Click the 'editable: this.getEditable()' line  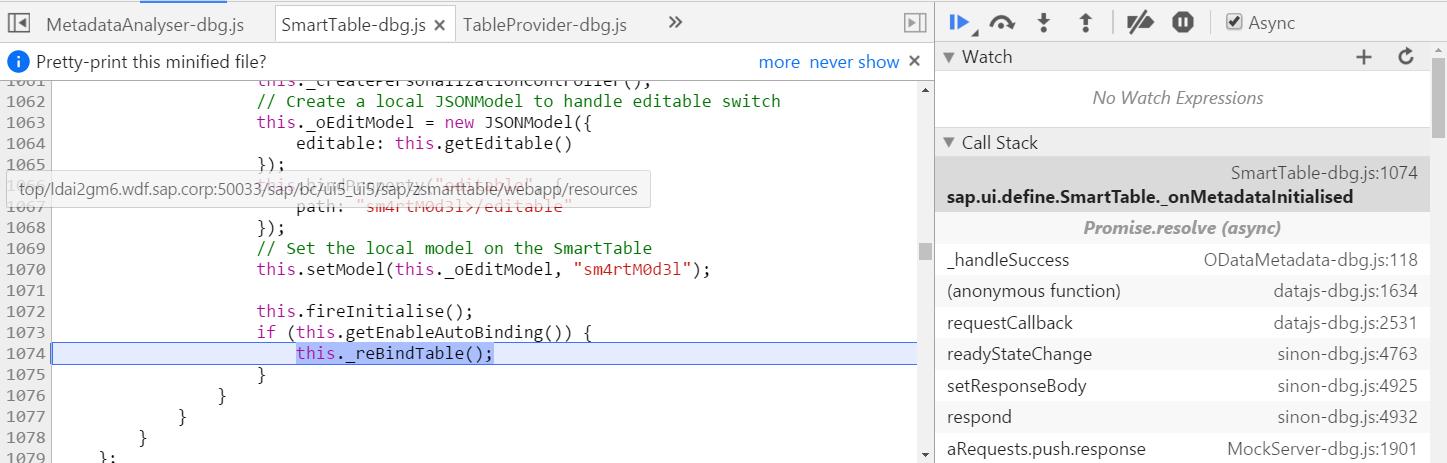pyautogui.click(x=434, y=143)
